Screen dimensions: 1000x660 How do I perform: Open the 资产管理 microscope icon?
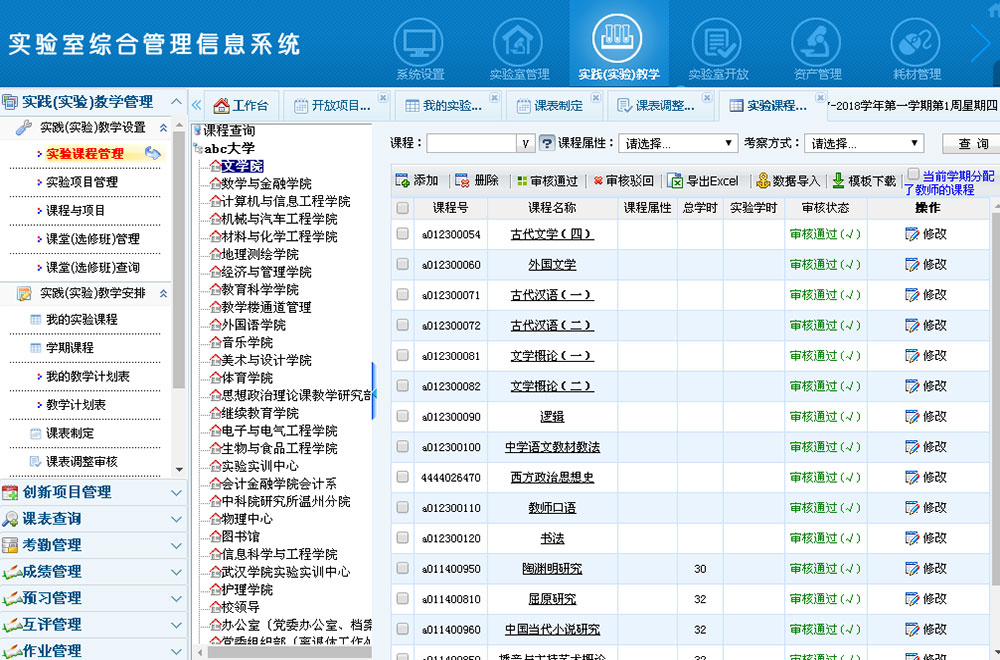(817, 43)
